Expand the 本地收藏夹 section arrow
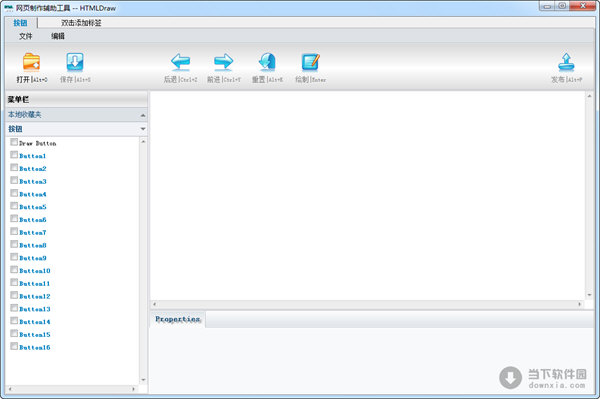This screenshot has width=600, height=399. point(143,115)
